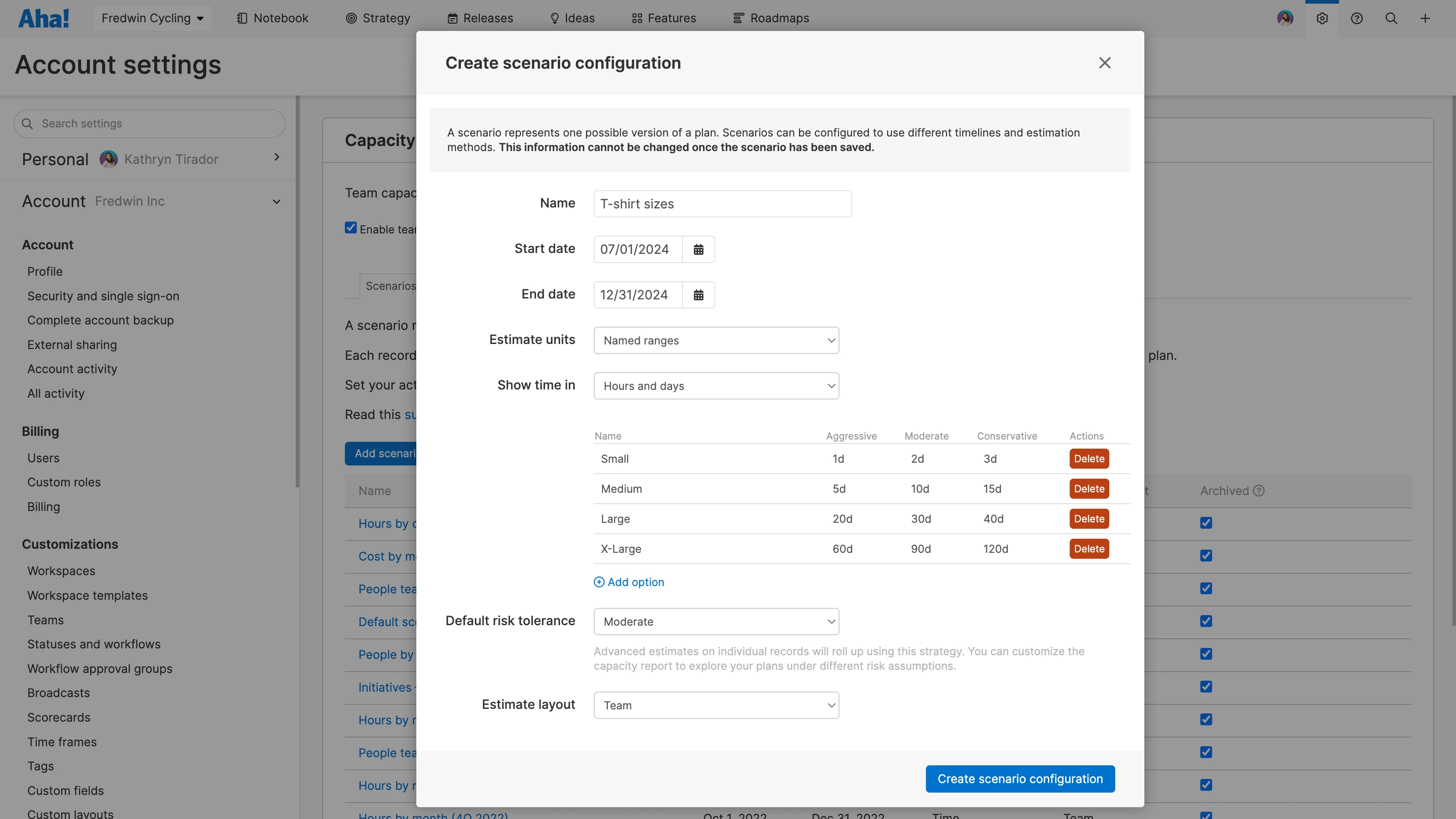Close the scenario configuration dialog

[1104, 63]
